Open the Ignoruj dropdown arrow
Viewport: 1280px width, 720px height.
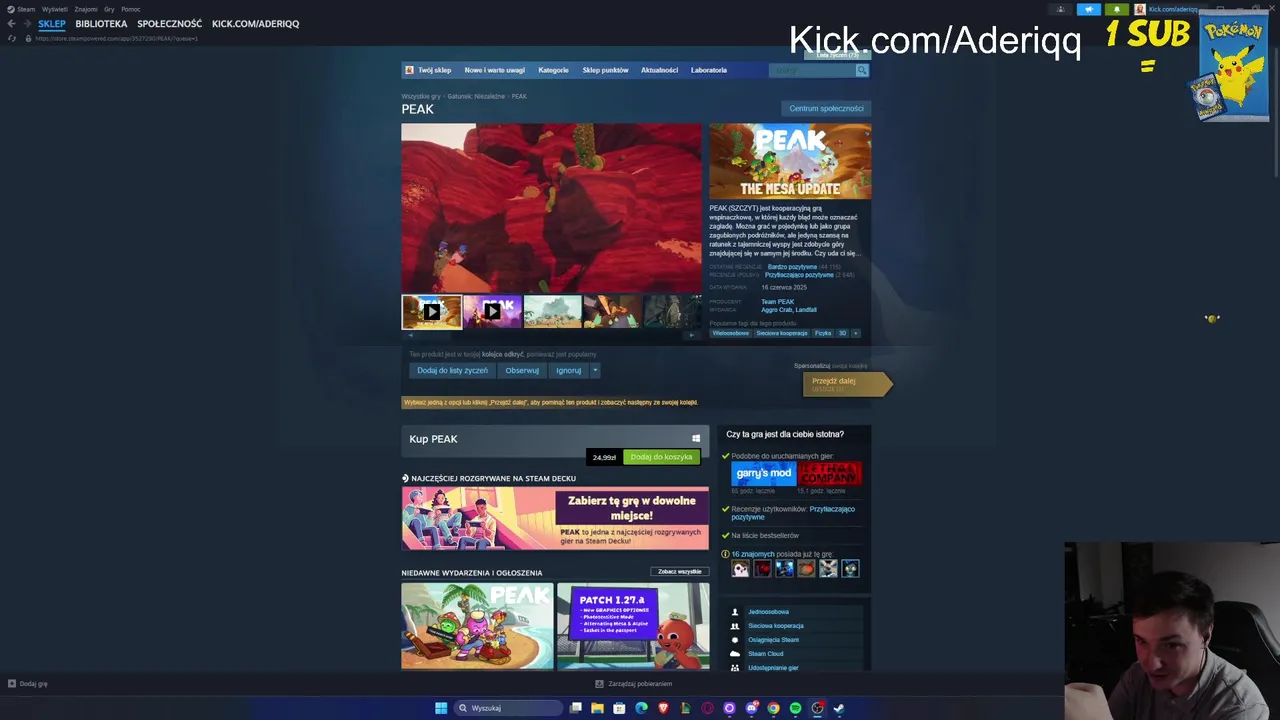[x=595, y=370]
